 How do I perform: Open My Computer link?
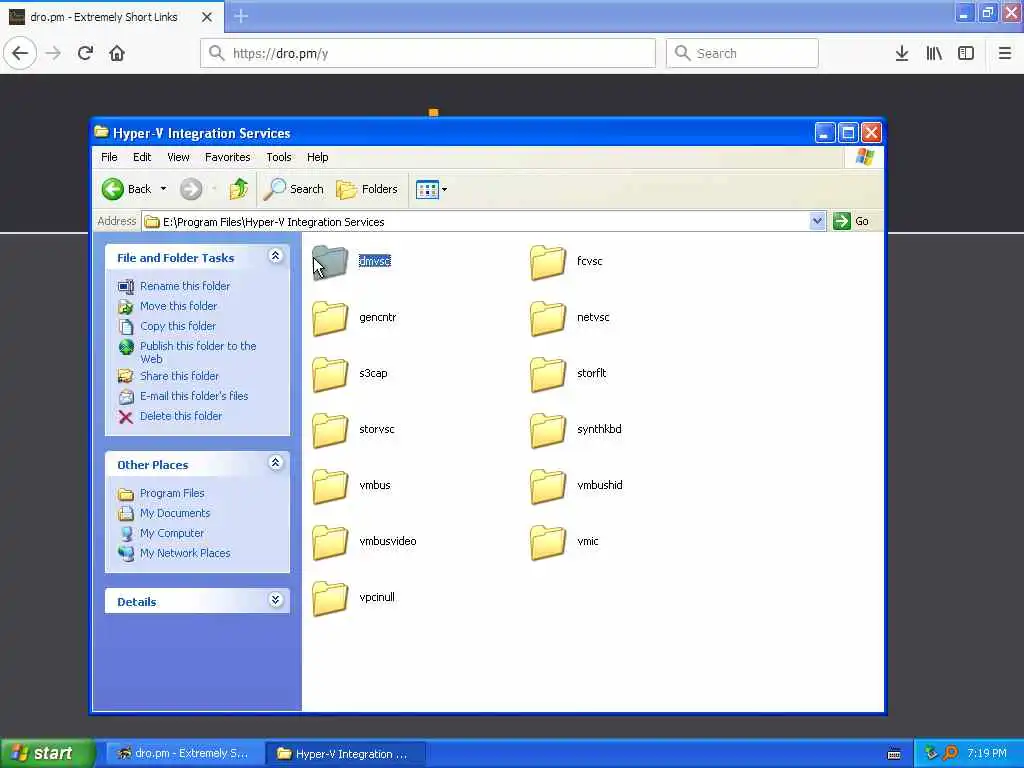point(172,534)
